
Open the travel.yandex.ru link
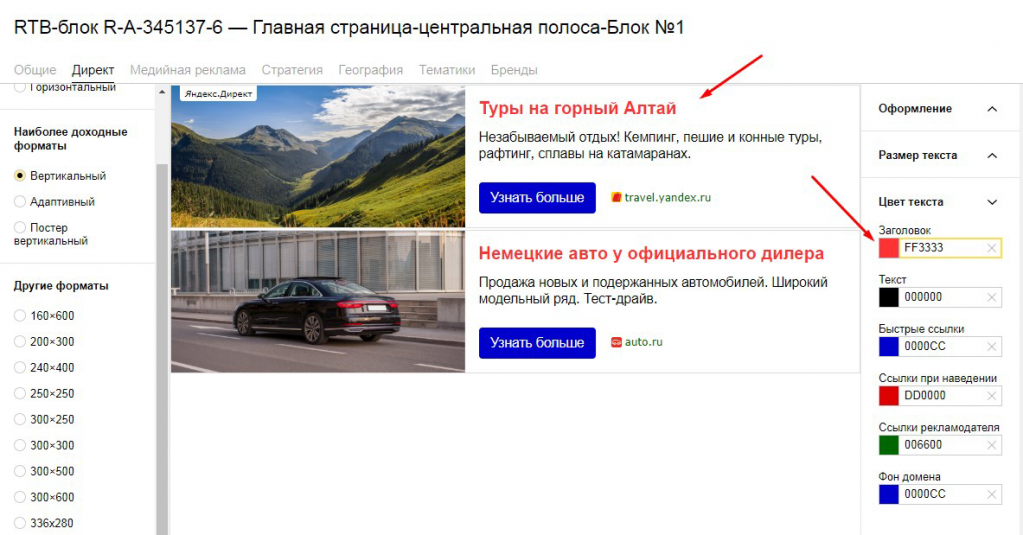coord(667,197)
